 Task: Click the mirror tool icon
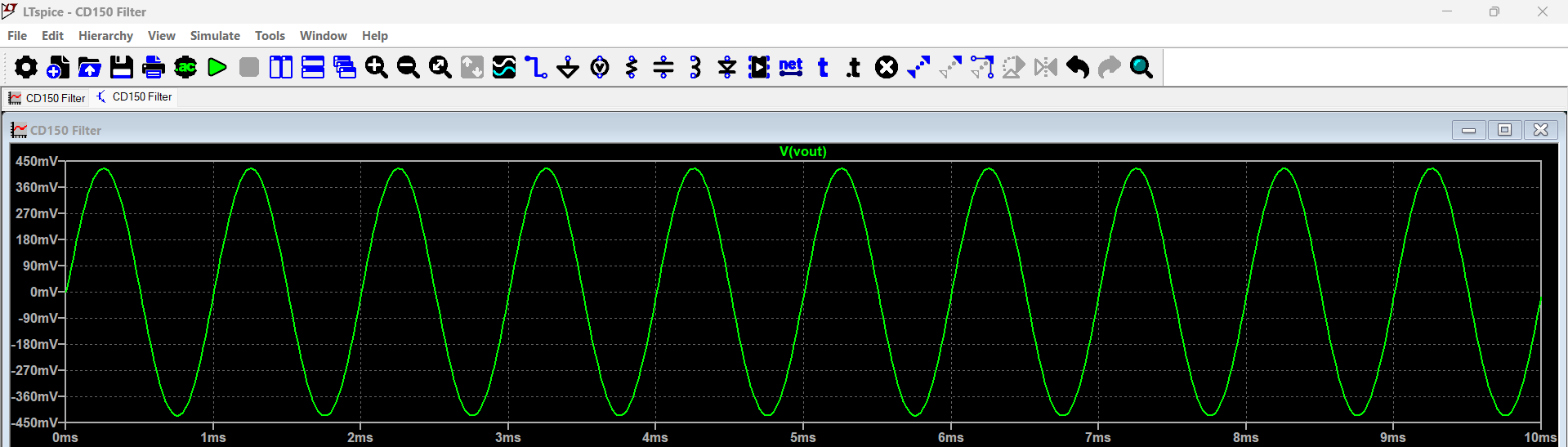pyautogui.click(x=1046, y=67)
